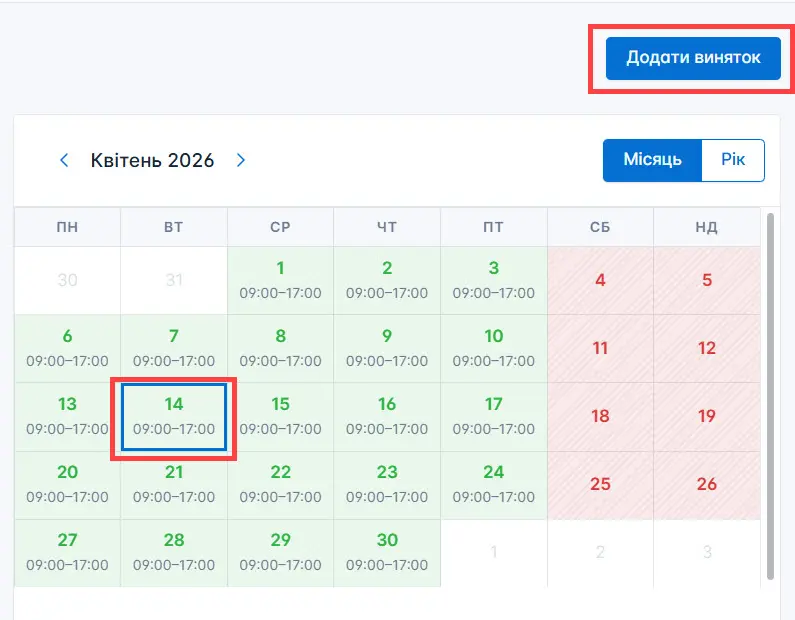
Task: Select Monday April 27
Action: [67, 552]
